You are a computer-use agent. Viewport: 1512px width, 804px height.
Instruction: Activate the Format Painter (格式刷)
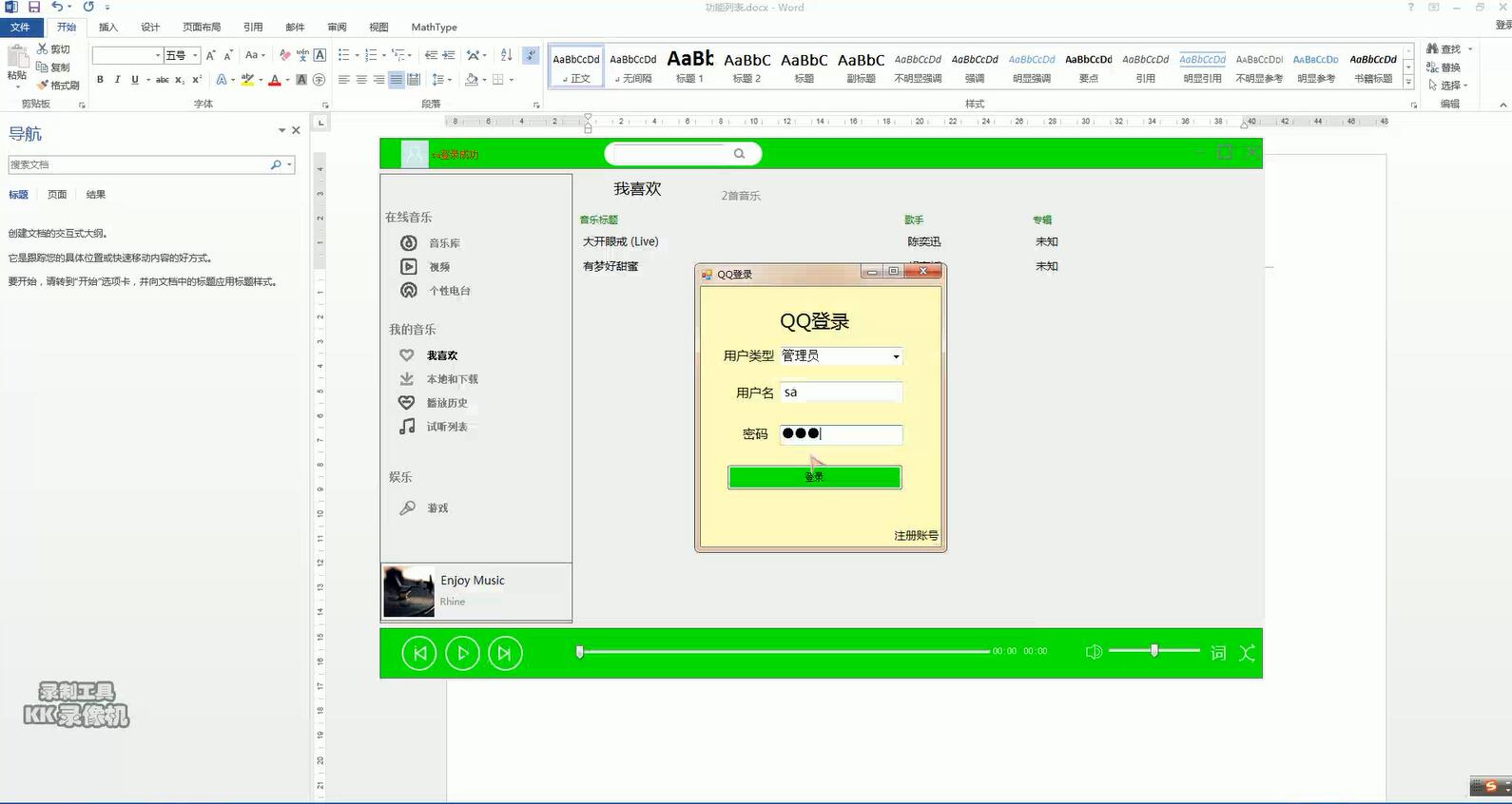[57, 86]
